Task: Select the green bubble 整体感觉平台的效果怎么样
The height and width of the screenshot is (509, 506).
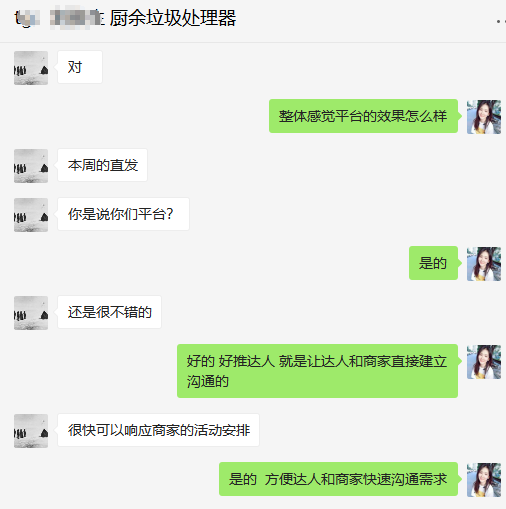Action: click(363, 116)
